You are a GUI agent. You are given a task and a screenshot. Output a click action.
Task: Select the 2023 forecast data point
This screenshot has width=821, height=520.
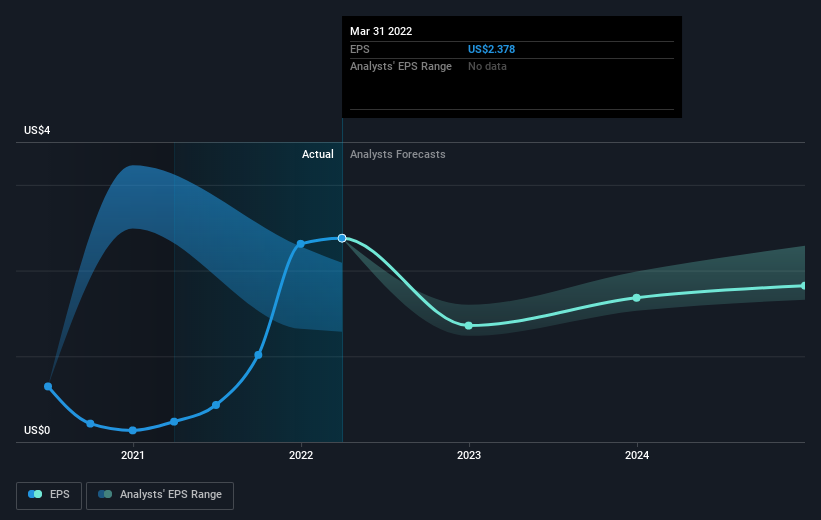click(469, 326)
